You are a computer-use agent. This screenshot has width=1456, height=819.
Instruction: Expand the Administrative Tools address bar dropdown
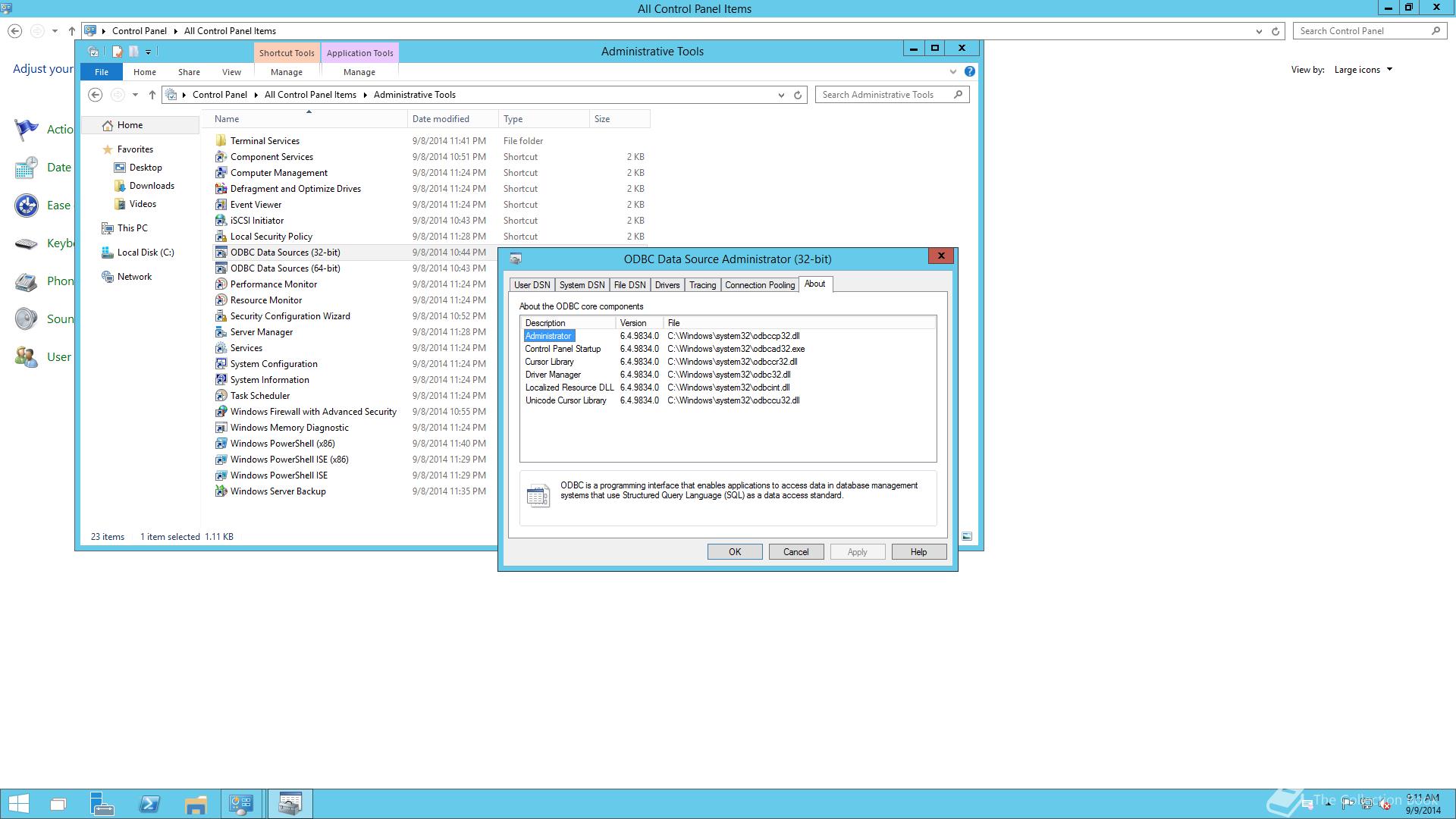click(x=781, y=95)
